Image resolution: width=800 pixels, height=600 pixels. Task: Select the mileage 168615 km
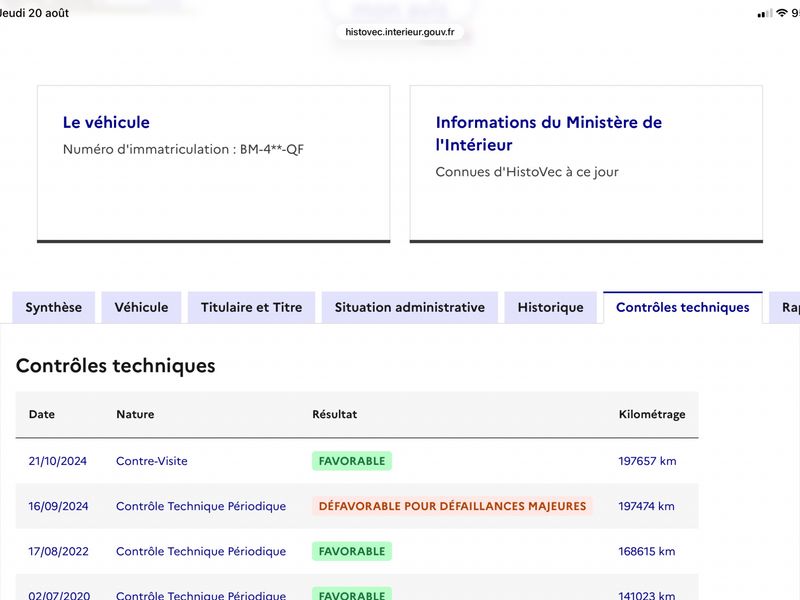coord(647,552)
